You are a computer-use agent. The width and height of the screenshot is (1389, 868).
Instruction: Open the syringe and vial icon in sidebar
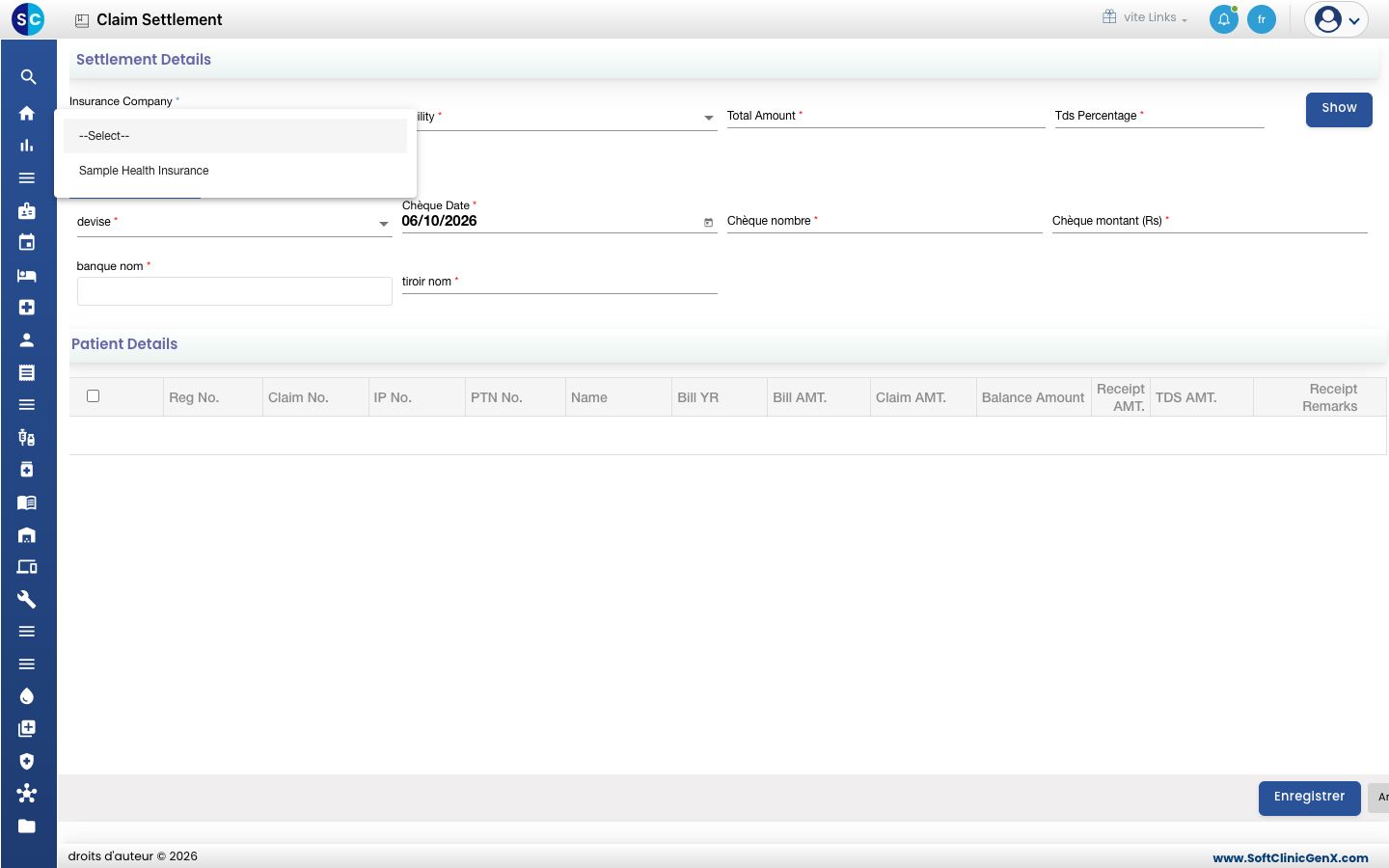[27, 437]
